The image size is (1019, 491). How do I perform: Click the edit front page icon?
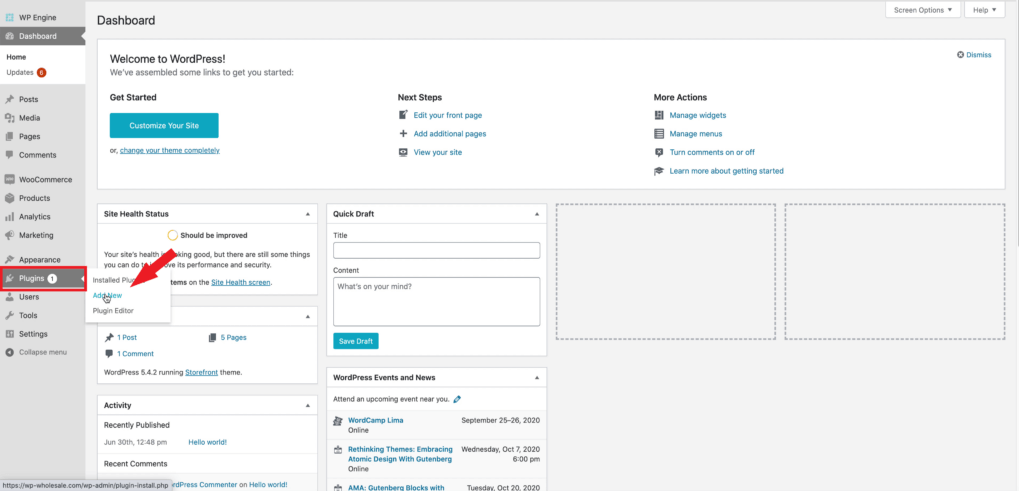[403, 115]
